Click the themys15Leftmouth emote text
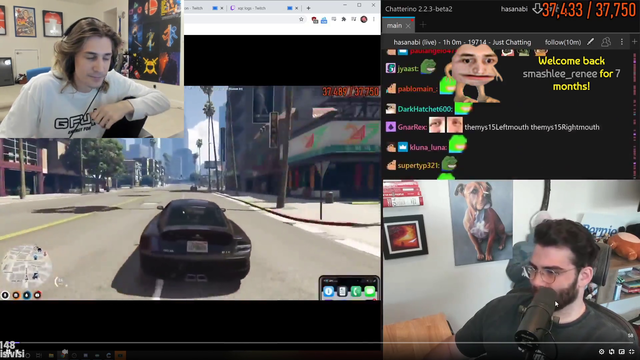640x360 pixels. [496, 127]
